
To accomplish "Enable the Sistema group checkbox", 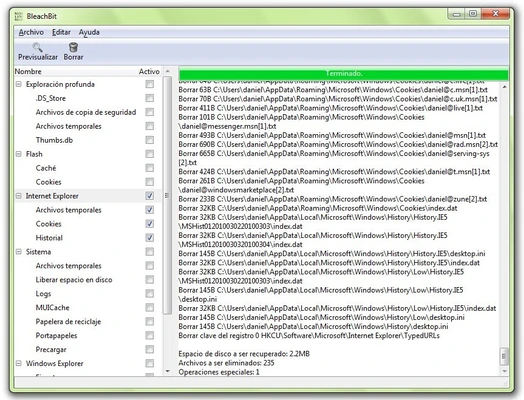I will 150,252.
